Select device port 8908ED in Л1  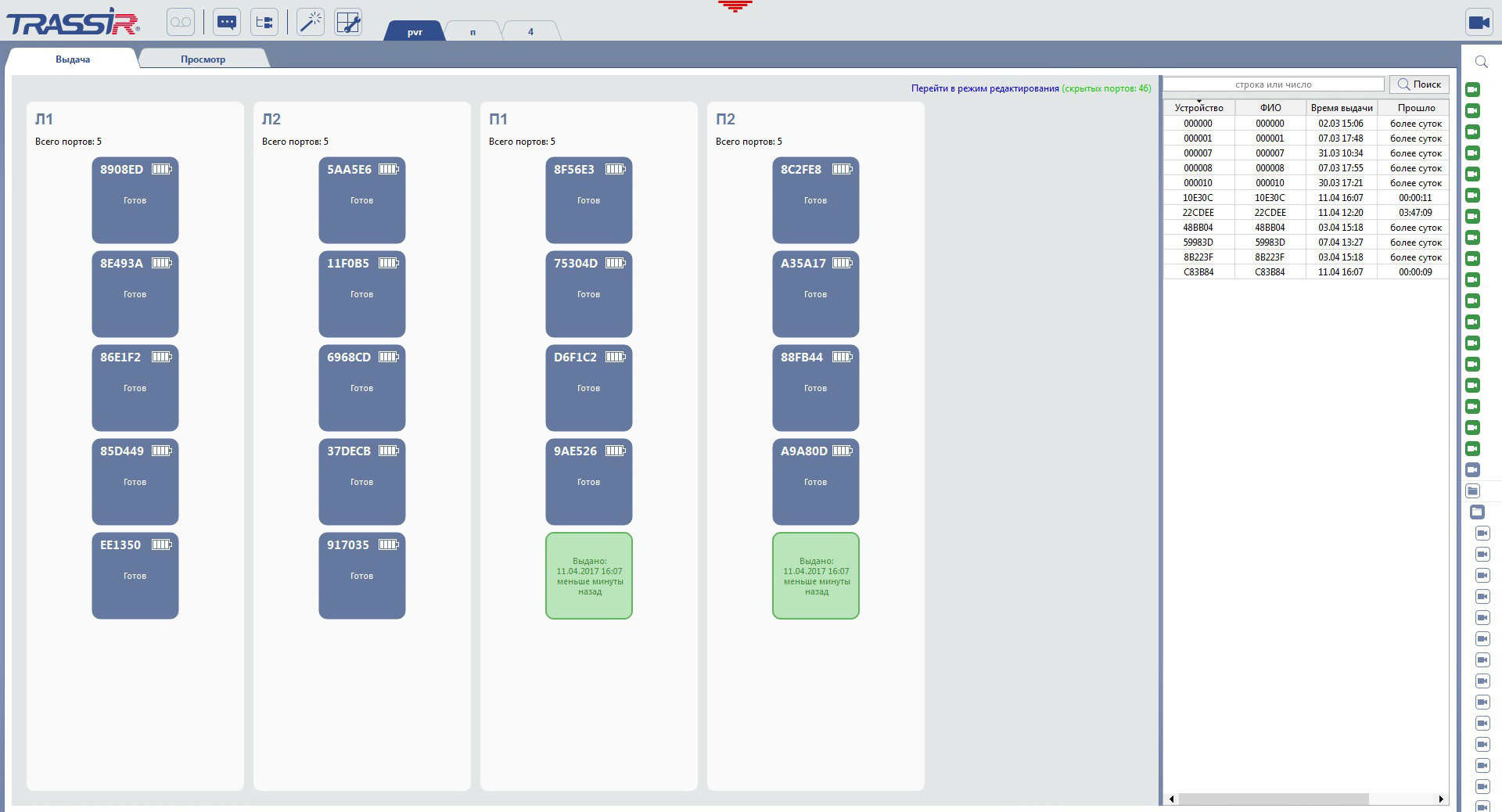[x=135, y=200]
